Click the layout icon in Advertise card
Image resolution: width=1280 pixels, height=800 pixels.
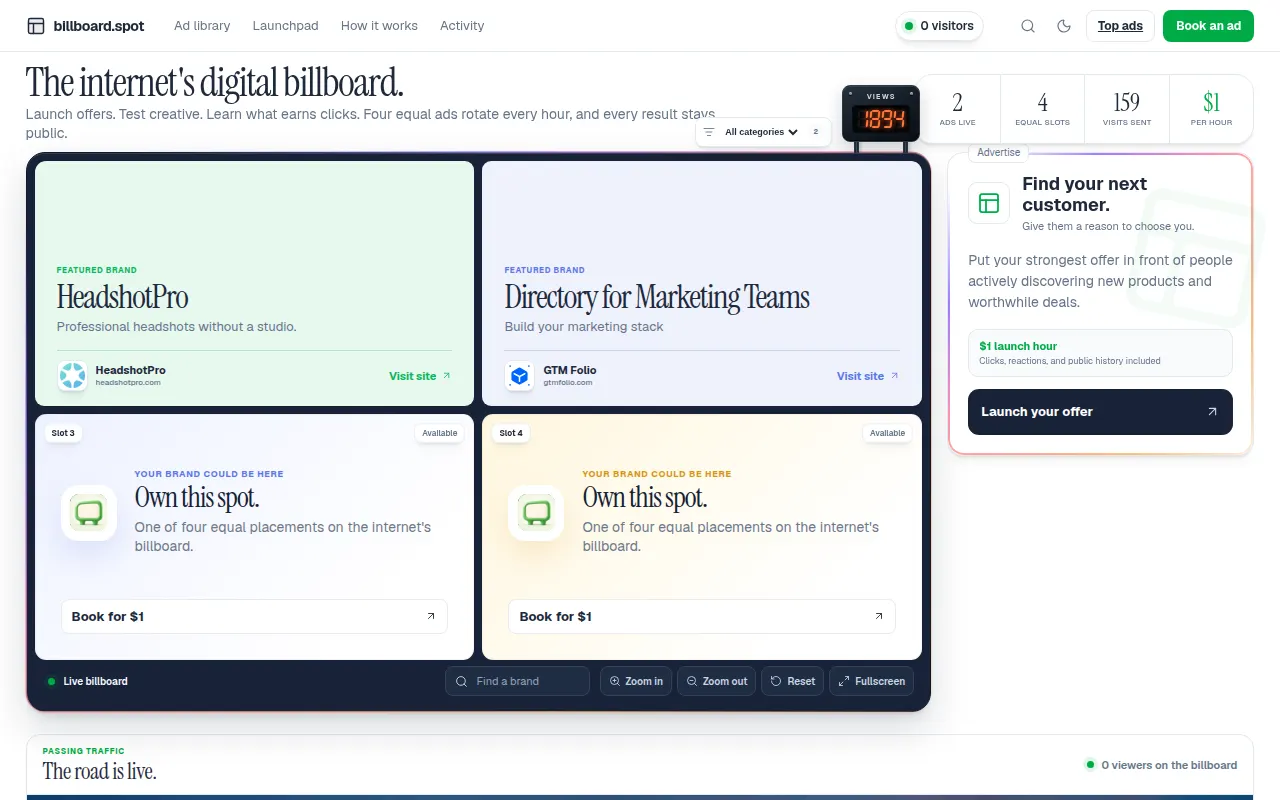(989, 203)
